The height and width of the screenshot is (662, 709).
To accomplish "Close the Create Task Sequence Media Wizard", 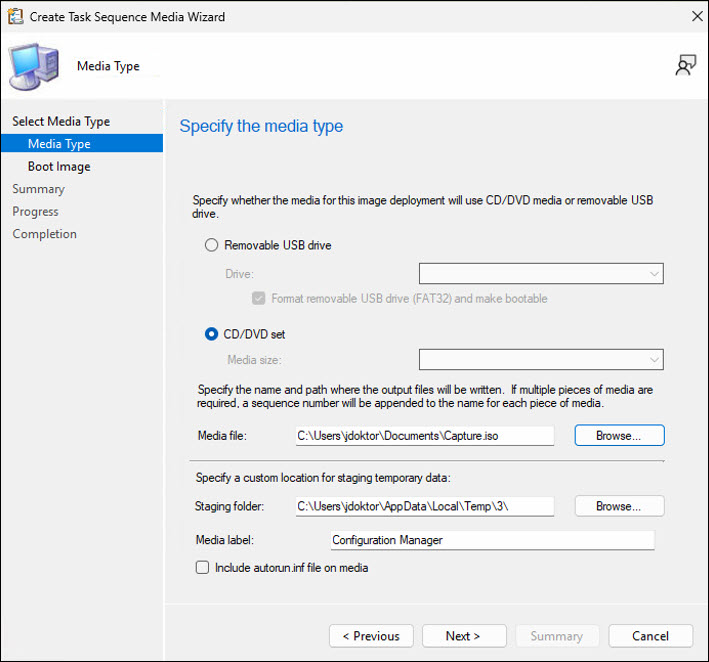I will (x=696, y=17).
